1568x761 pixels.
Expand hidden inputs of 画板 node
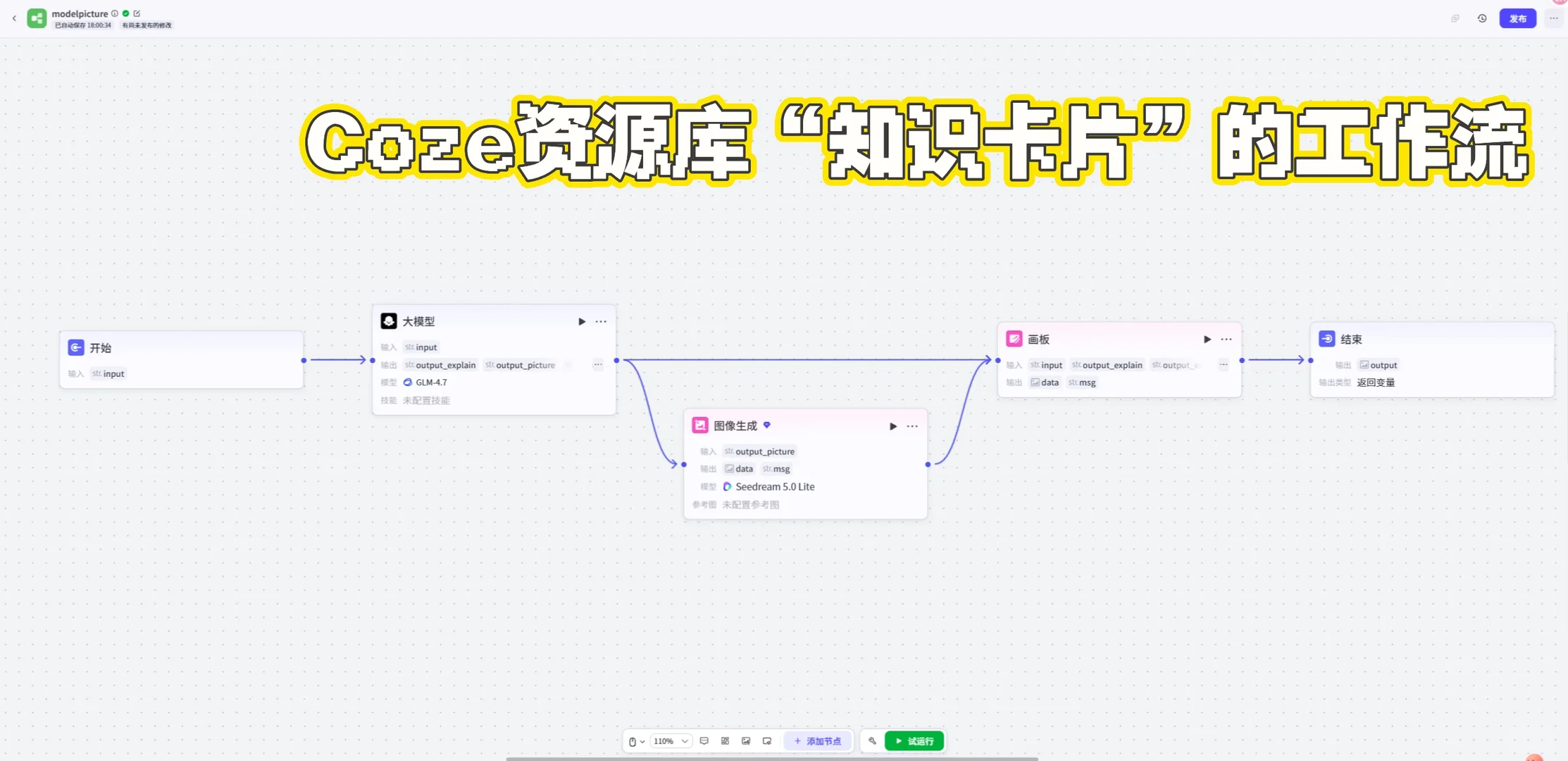click(1224, 365)
